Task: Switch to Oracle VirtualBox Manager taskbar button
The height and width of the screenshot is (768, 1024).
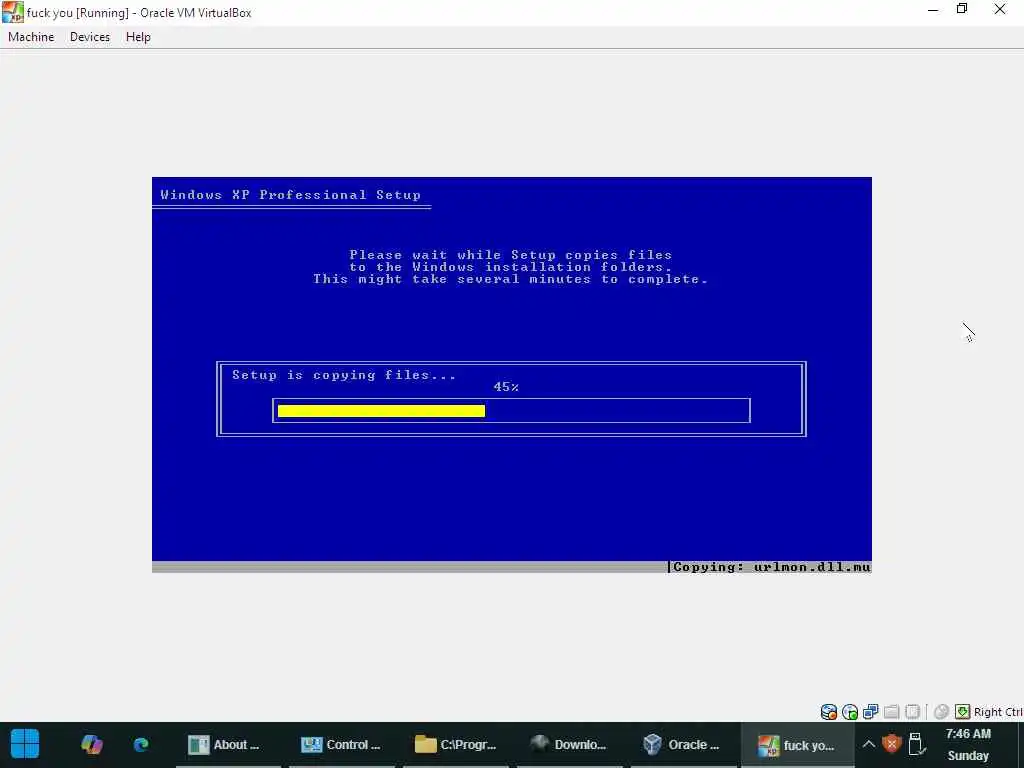Action: tap(682, 744)
